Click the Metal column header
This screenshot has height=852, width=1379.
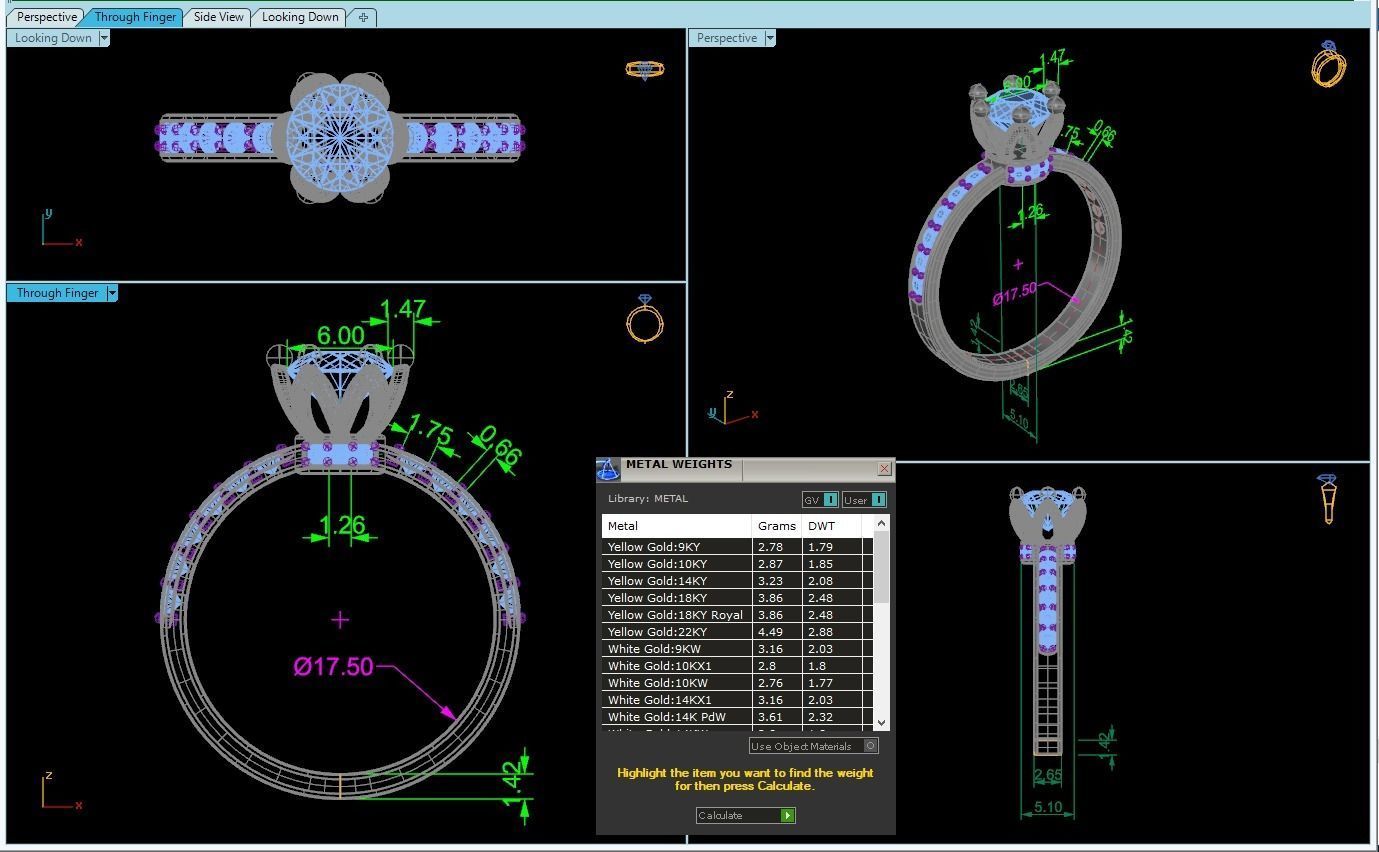click(677, 526)
